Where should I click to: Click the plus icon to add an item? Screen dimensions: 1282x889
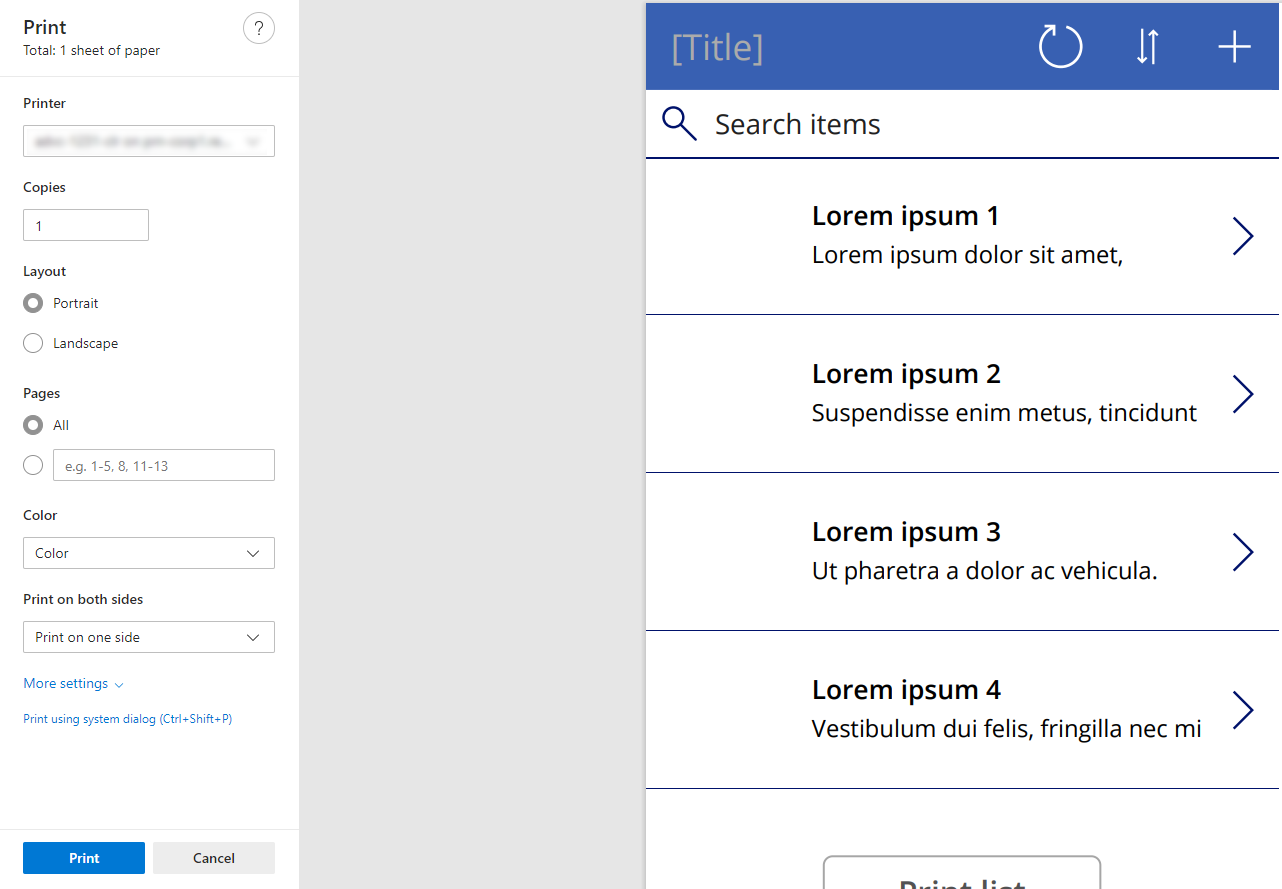(1234, 46)
